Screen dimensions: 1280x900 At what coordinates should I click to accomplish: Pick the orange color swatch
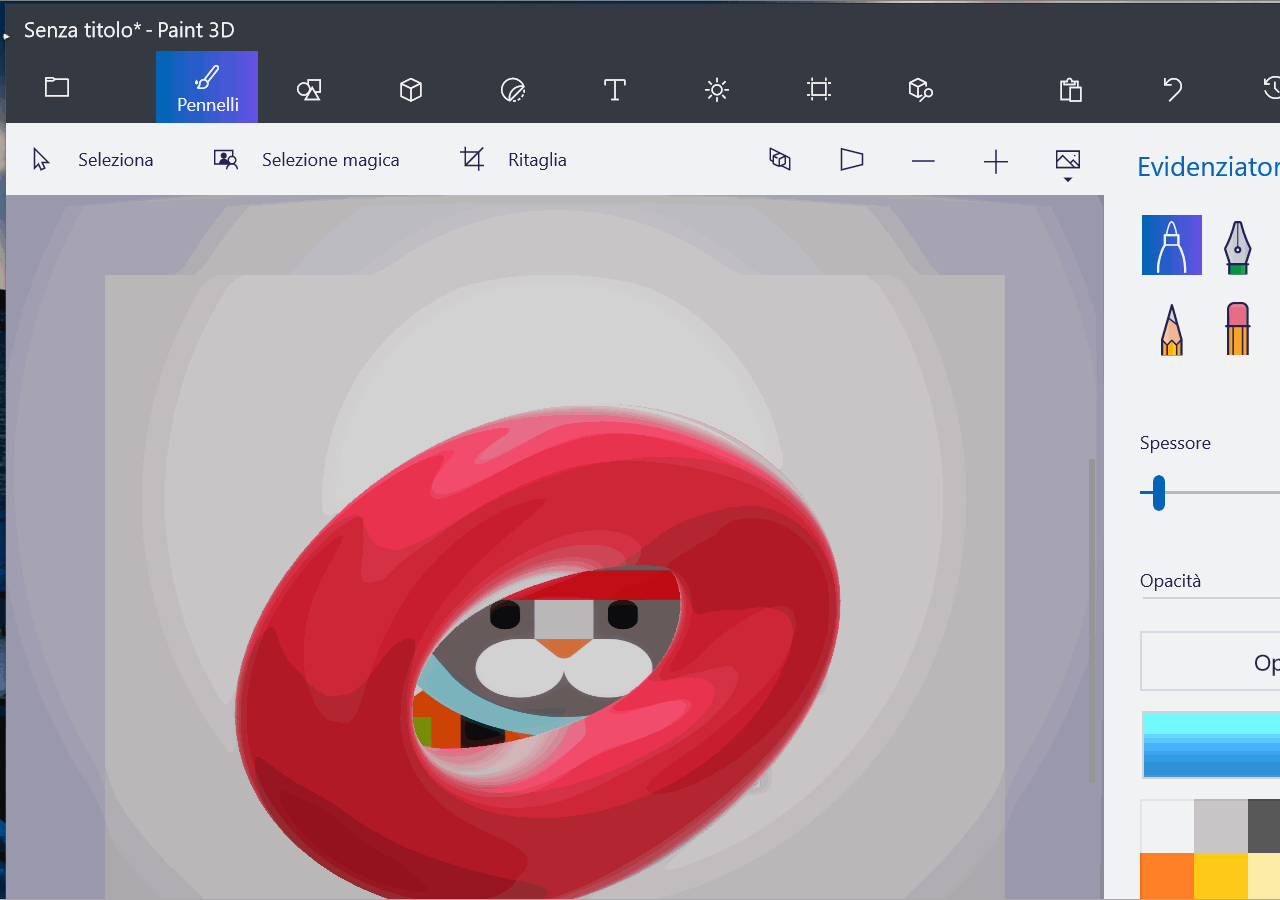point(1167,877)
